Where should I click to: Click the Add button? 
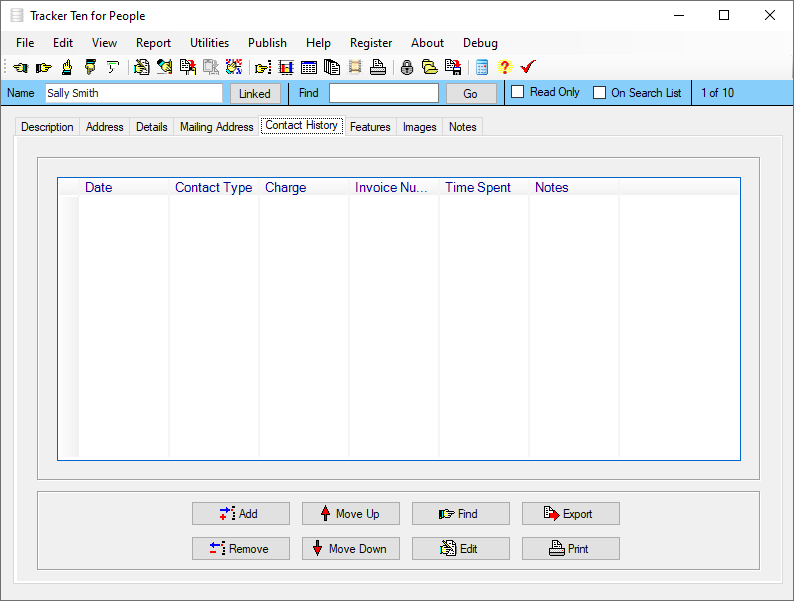(241, 513)
